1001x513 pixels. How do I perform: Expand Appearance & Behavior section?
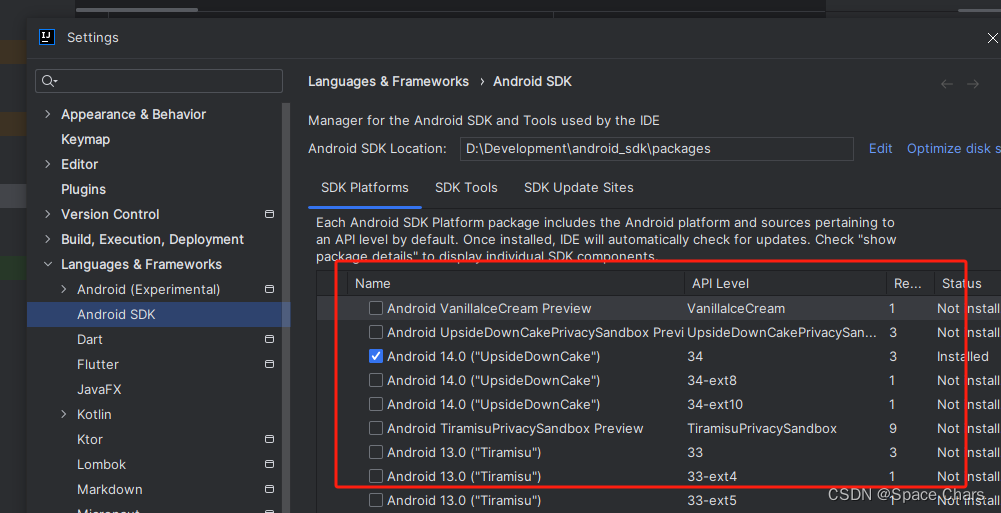(48, 114)
